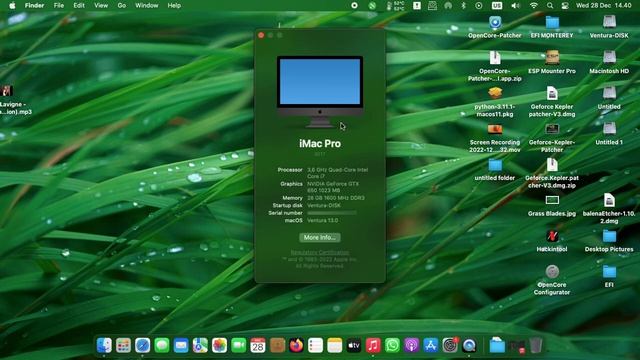This screenshot has height=360, width=640.
Task: Open the Help menu
Action: (x=174, y=6)
